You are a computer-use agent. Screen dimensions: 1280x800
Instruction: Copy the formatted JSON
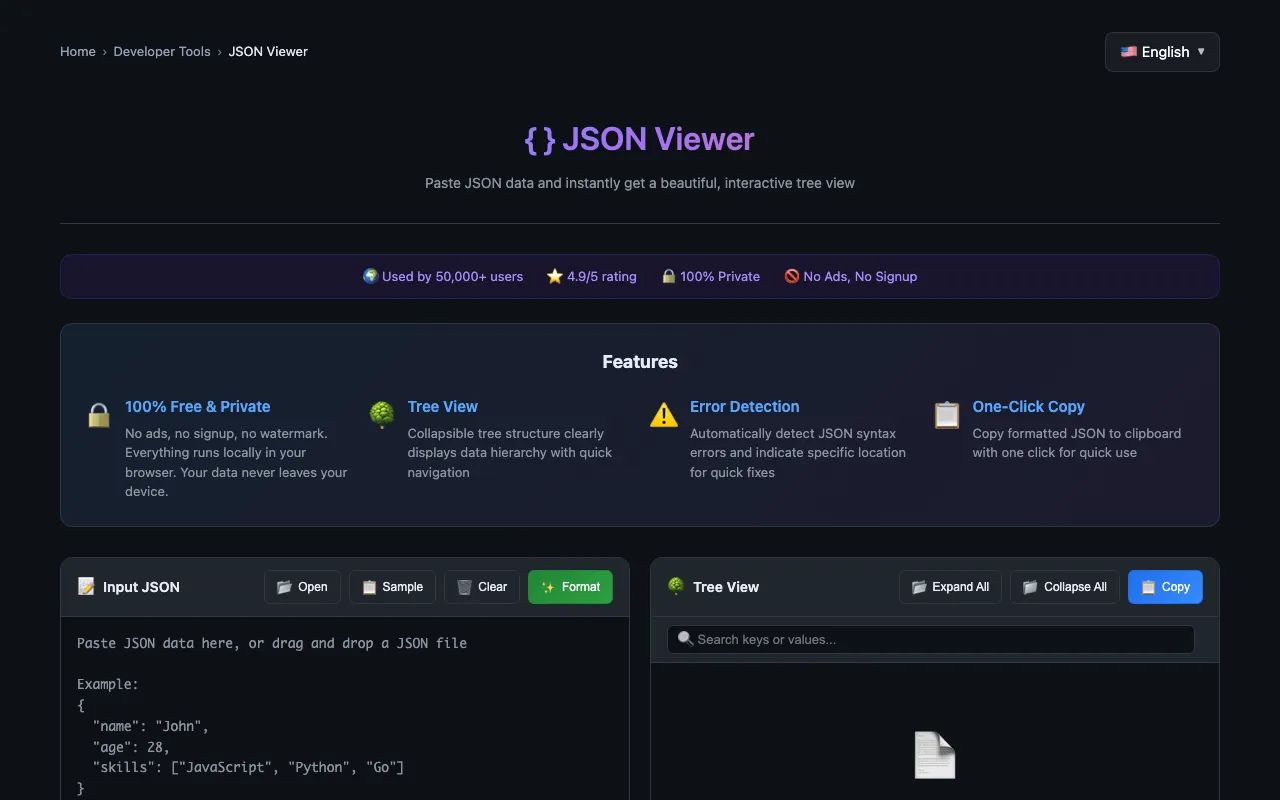point(1165,587)
